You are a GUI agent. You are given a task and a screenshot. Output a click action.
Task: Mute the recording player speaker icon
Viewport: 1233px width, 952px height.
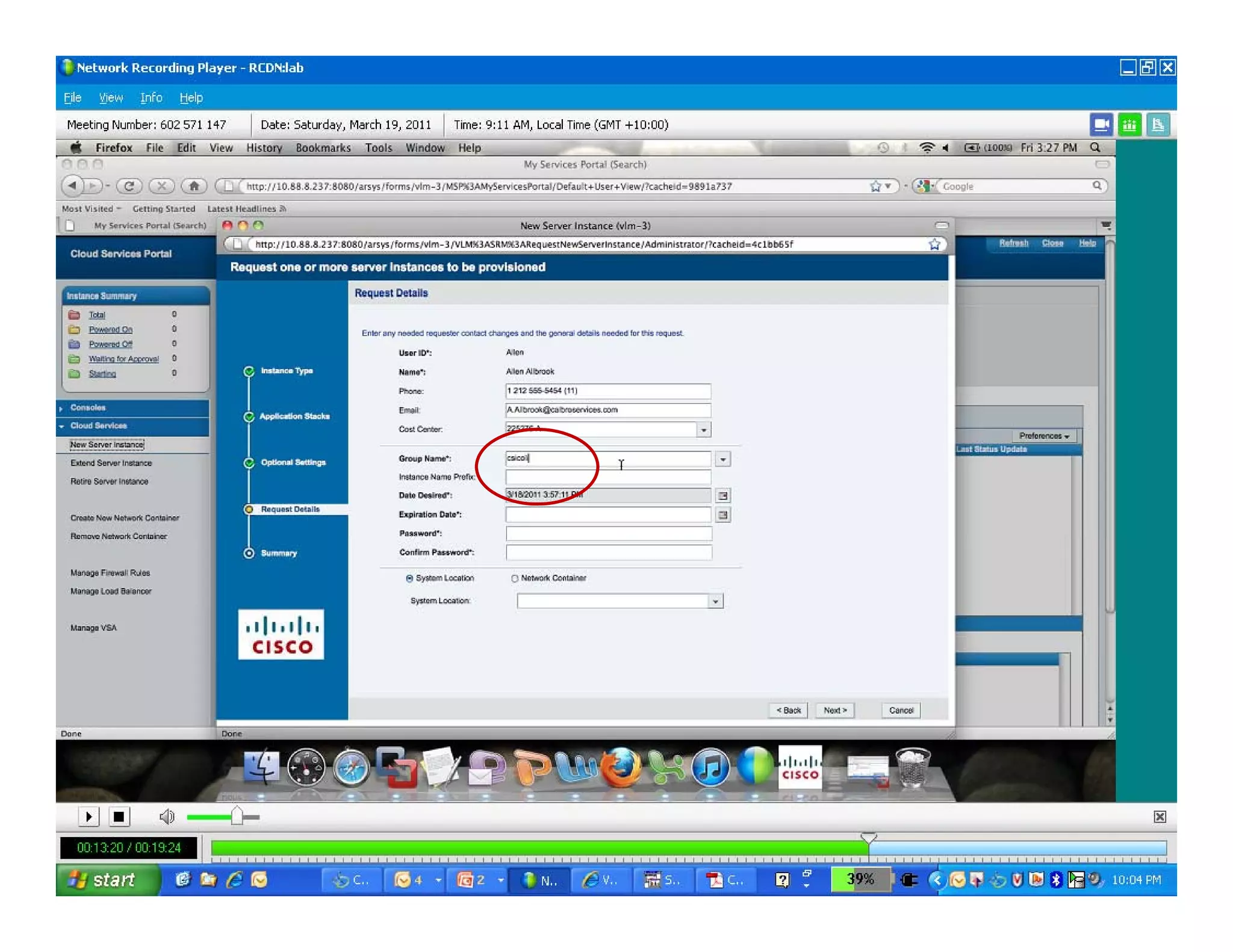pyautogui.click(x=167, y=817)
